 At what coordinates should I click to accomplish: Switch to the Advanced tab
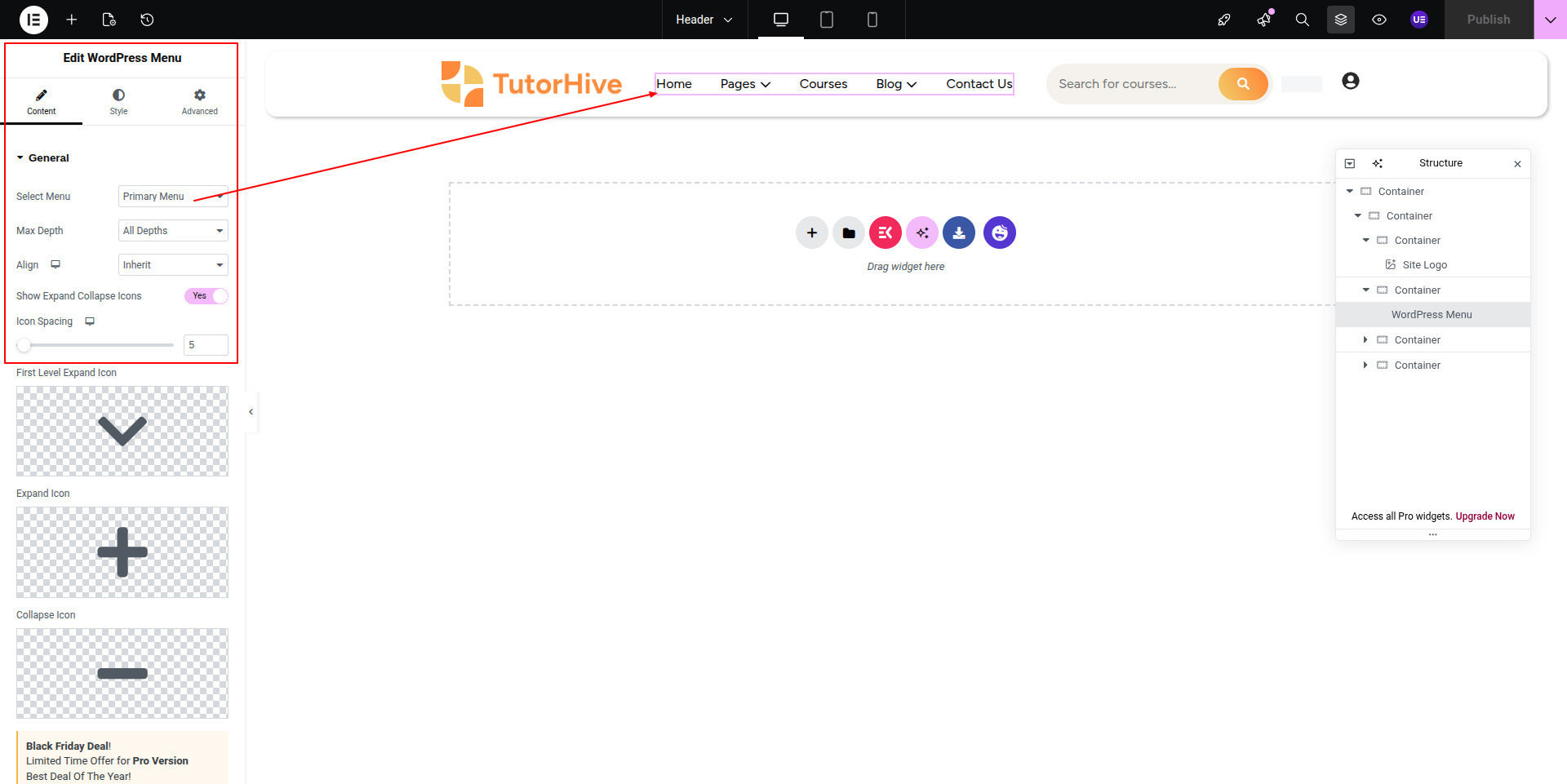199,101
